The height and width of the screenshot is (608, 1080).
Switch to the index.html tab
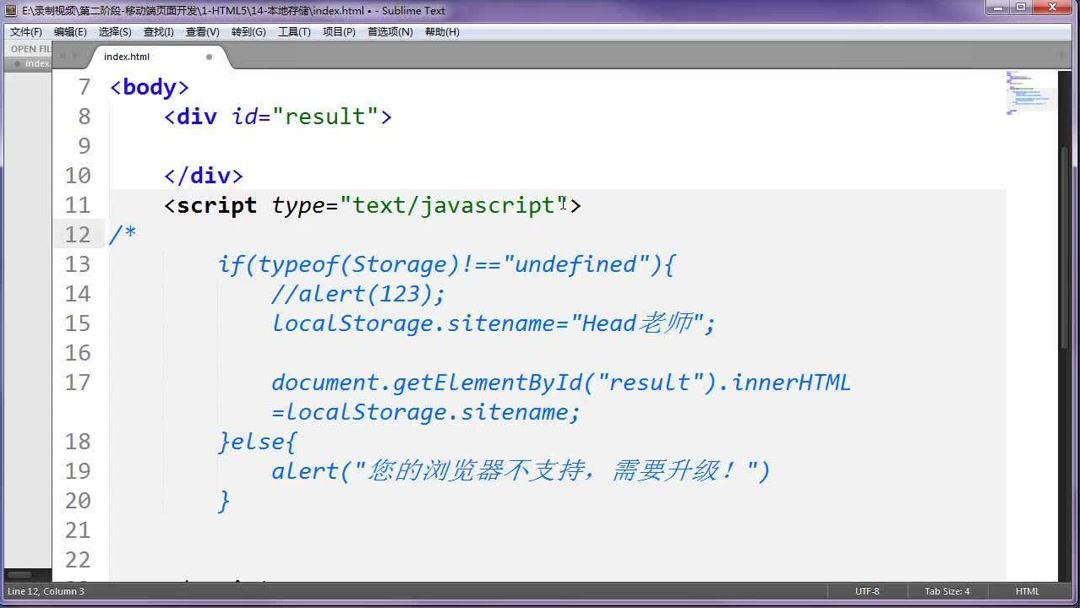(x=126, y=57)
